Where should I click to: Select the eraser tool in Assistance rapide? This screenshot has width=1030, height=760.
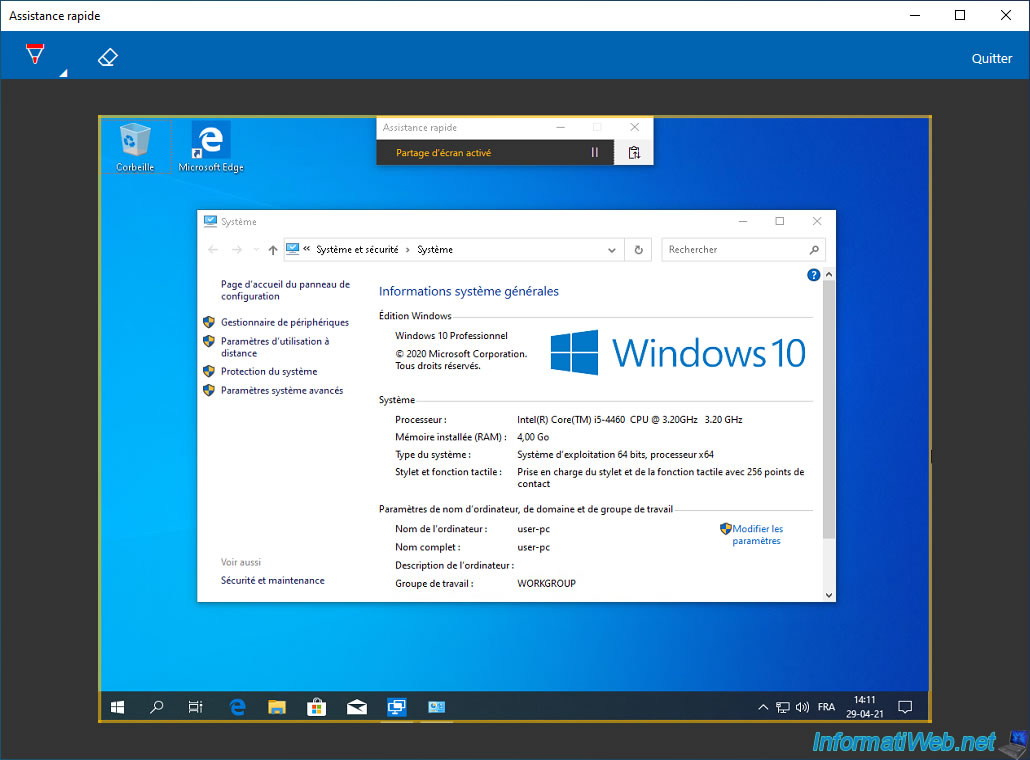click(108, 58)
